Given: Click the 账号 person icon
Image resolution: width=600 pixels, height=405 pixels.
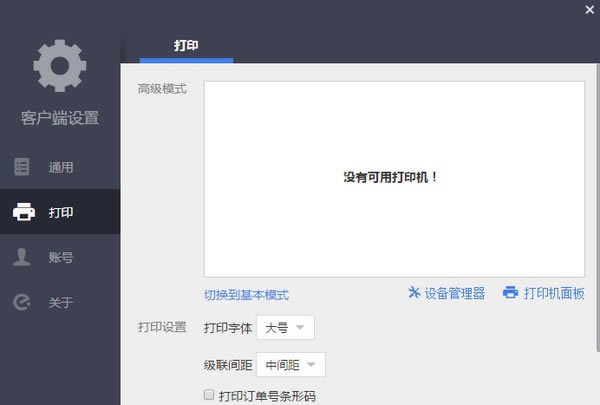Looking at the screenshot, I should click(x=22, y=256).
